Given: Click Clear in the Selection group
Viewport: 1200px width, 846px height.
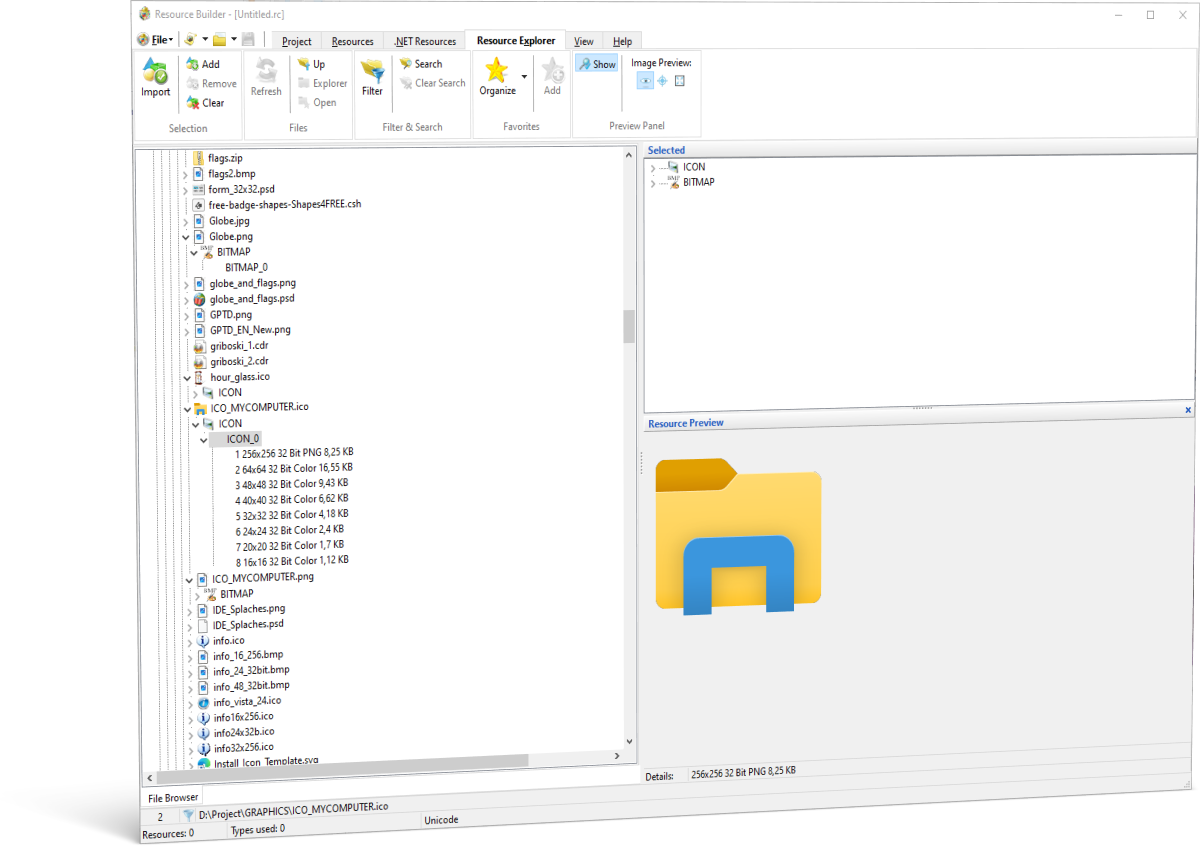Looking at the screenshot, I should pos(205,103).
